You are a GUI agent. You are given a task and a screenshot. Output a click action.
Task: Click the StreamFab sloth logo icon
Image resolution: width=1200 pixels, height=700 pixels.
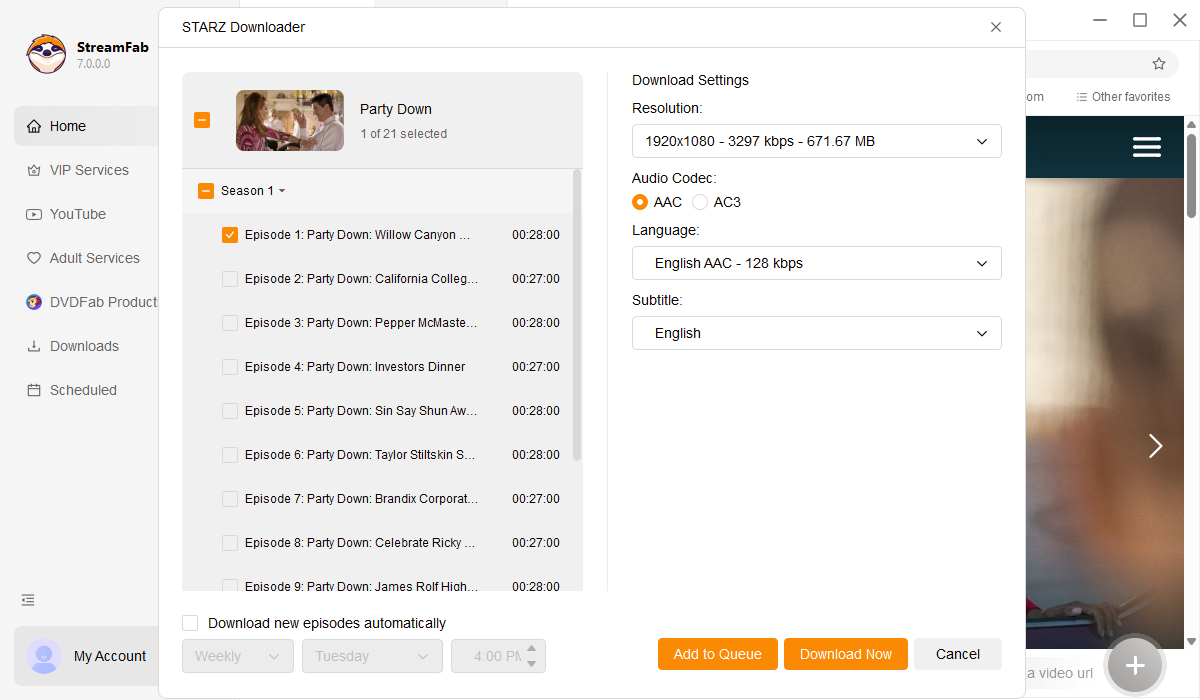point(46,54)
